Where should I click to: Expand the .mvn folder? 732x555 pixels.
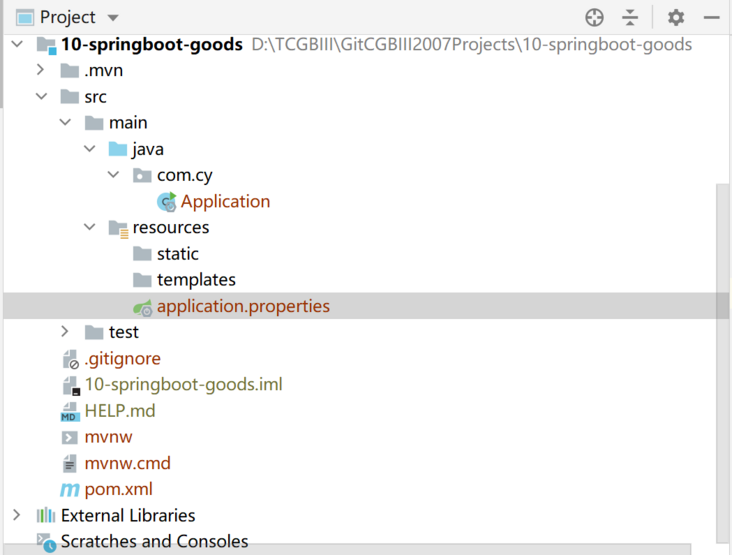[40, 70]
